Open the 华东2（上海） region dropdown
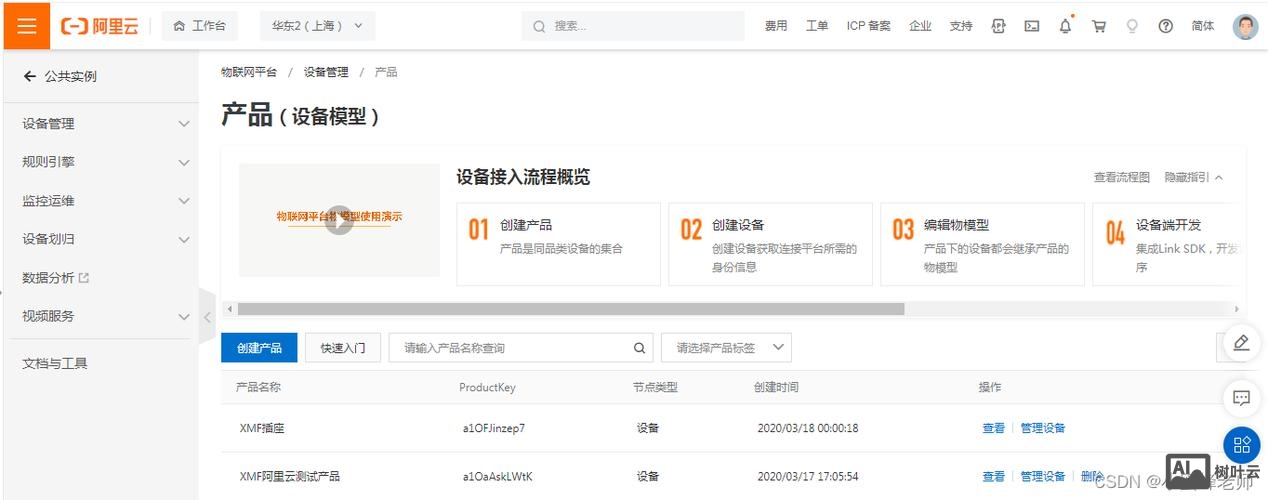Screen dimensions: 1268x500 coord(318,26)
